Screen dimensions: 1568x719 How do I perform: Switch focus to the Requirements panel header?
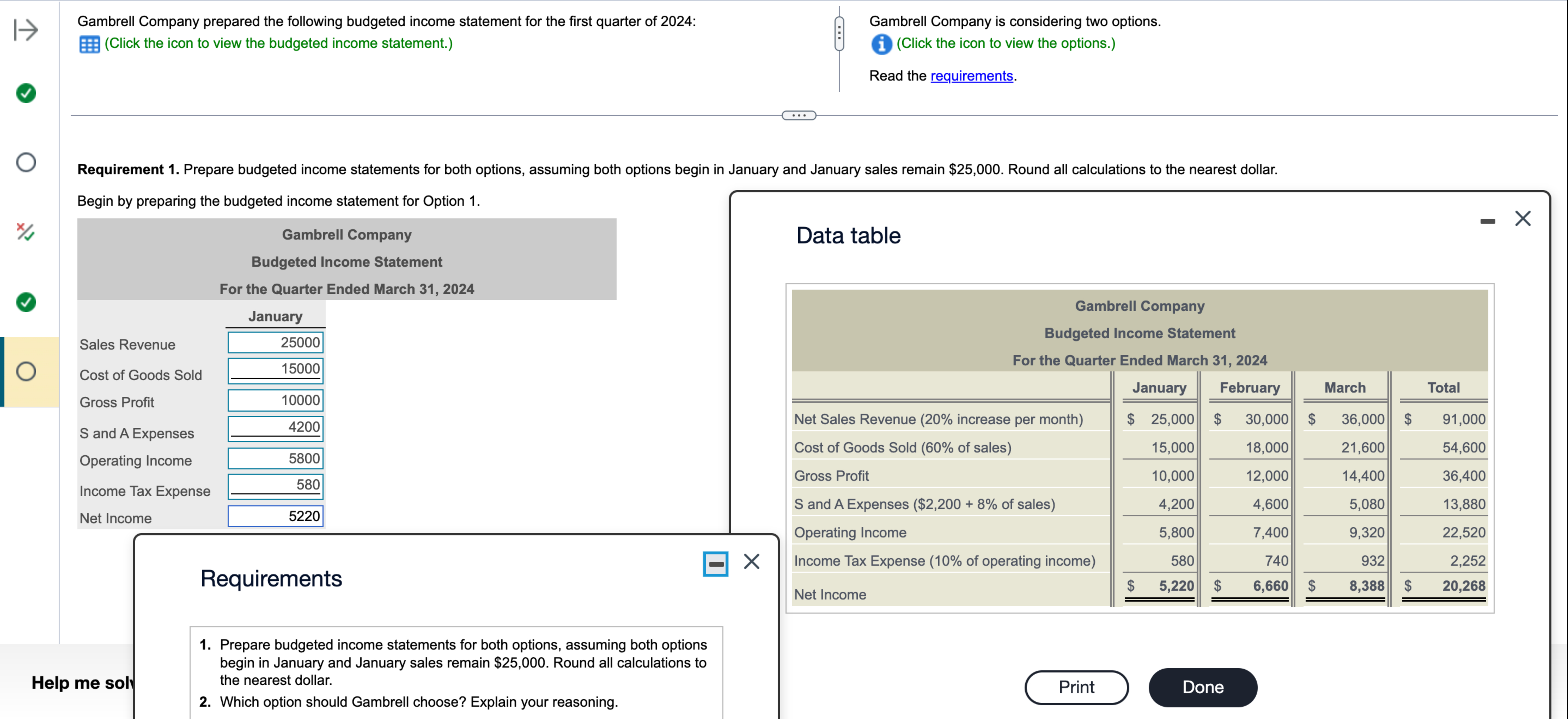271,578
